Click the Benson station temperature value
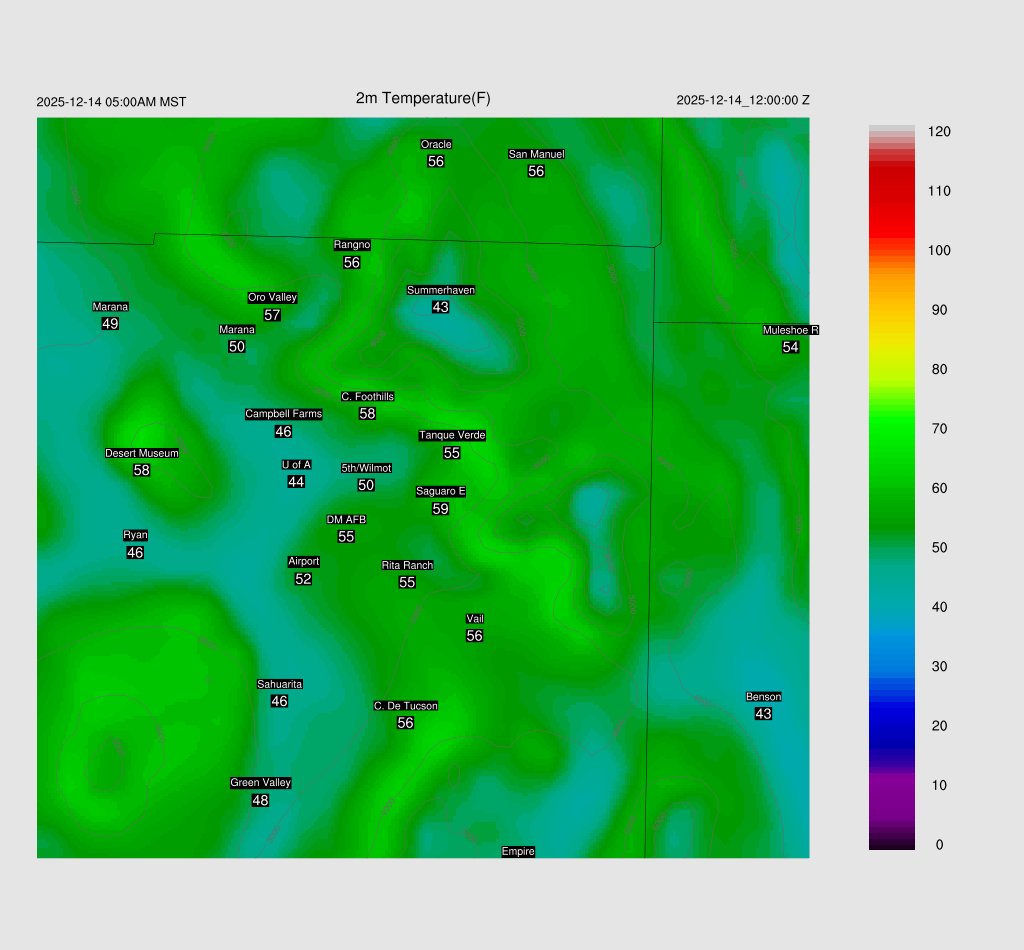Viewport: 1024px width, 950px height. pyautogui.click(x=763, y=714)
